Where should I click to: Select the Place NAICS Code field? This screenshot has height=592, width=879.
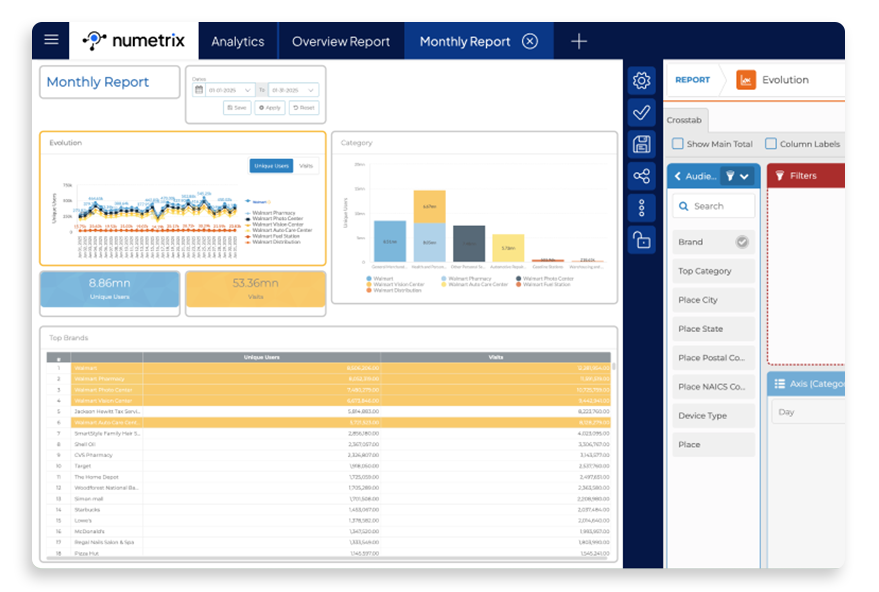click(713, 387)
